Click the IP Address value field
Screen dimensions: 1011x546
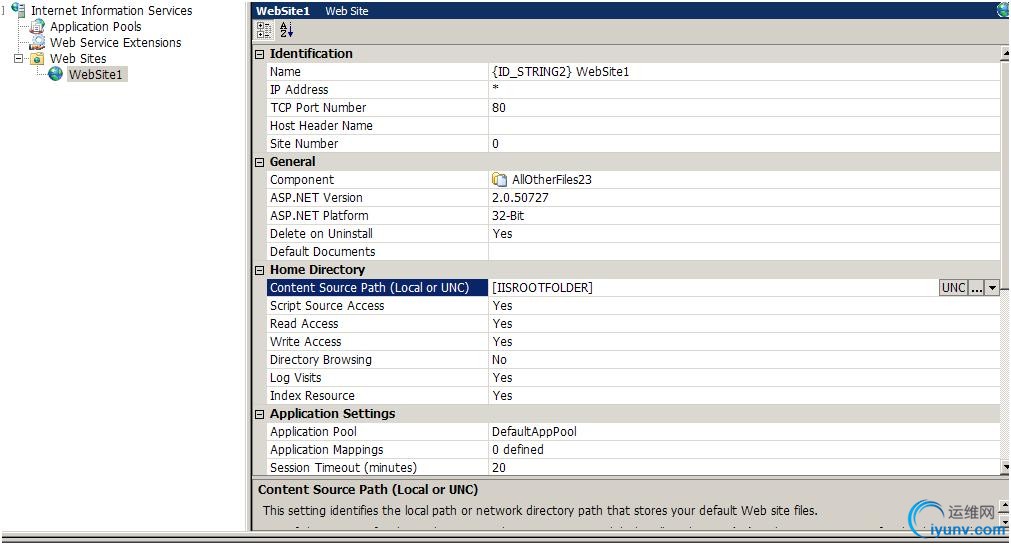tap(744, 90)
